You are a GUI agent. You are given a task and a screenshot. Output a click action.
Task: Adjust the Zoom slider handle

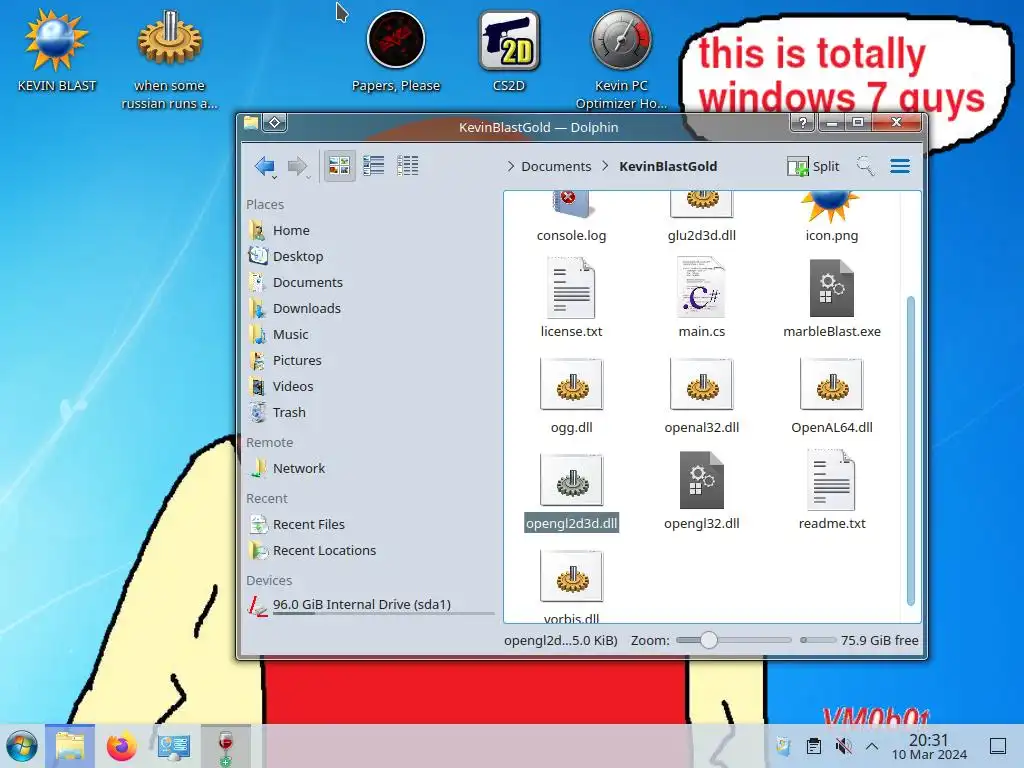[x=708, y=640]
